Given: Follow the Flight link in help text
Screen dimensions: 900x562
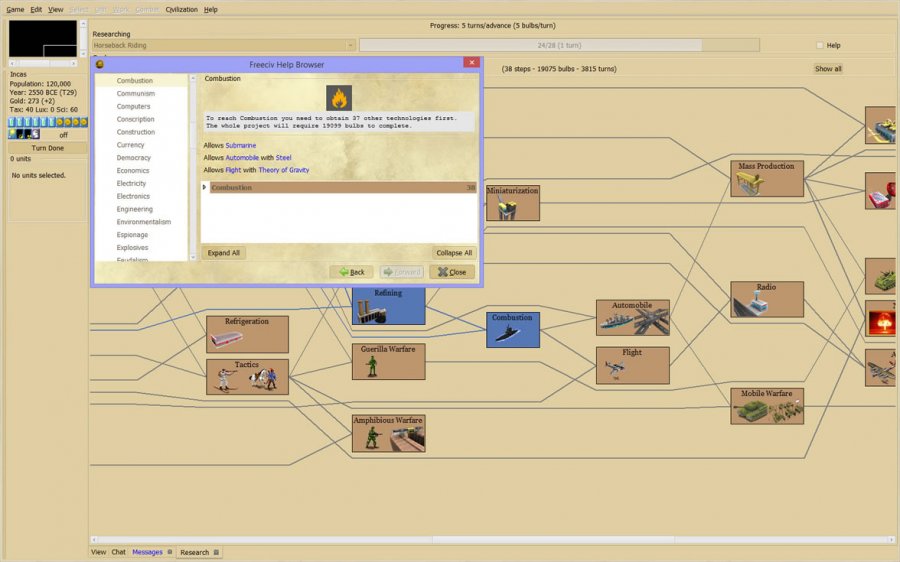Looking at the screenshot, I should tap(233, 170).
